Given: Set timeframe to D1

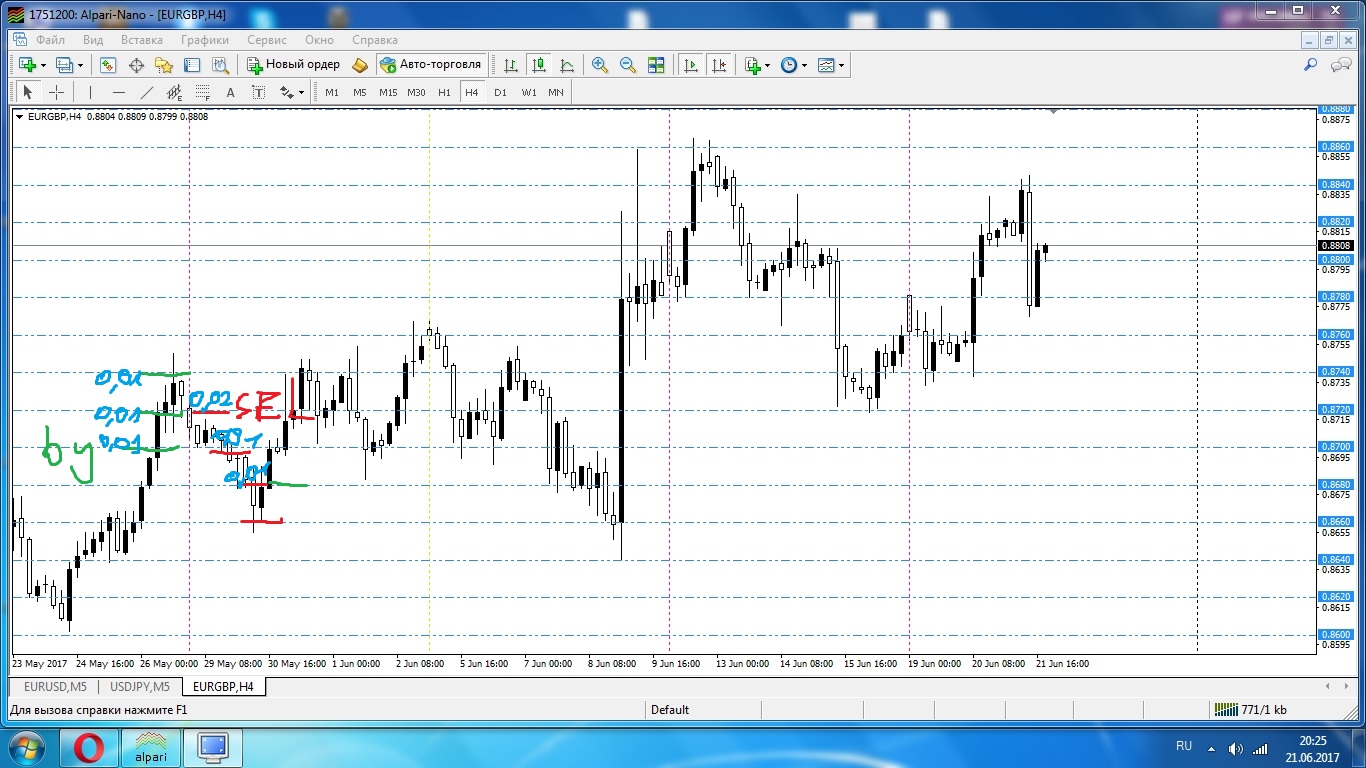Looking at the screenshot, I should coord(500,92).
